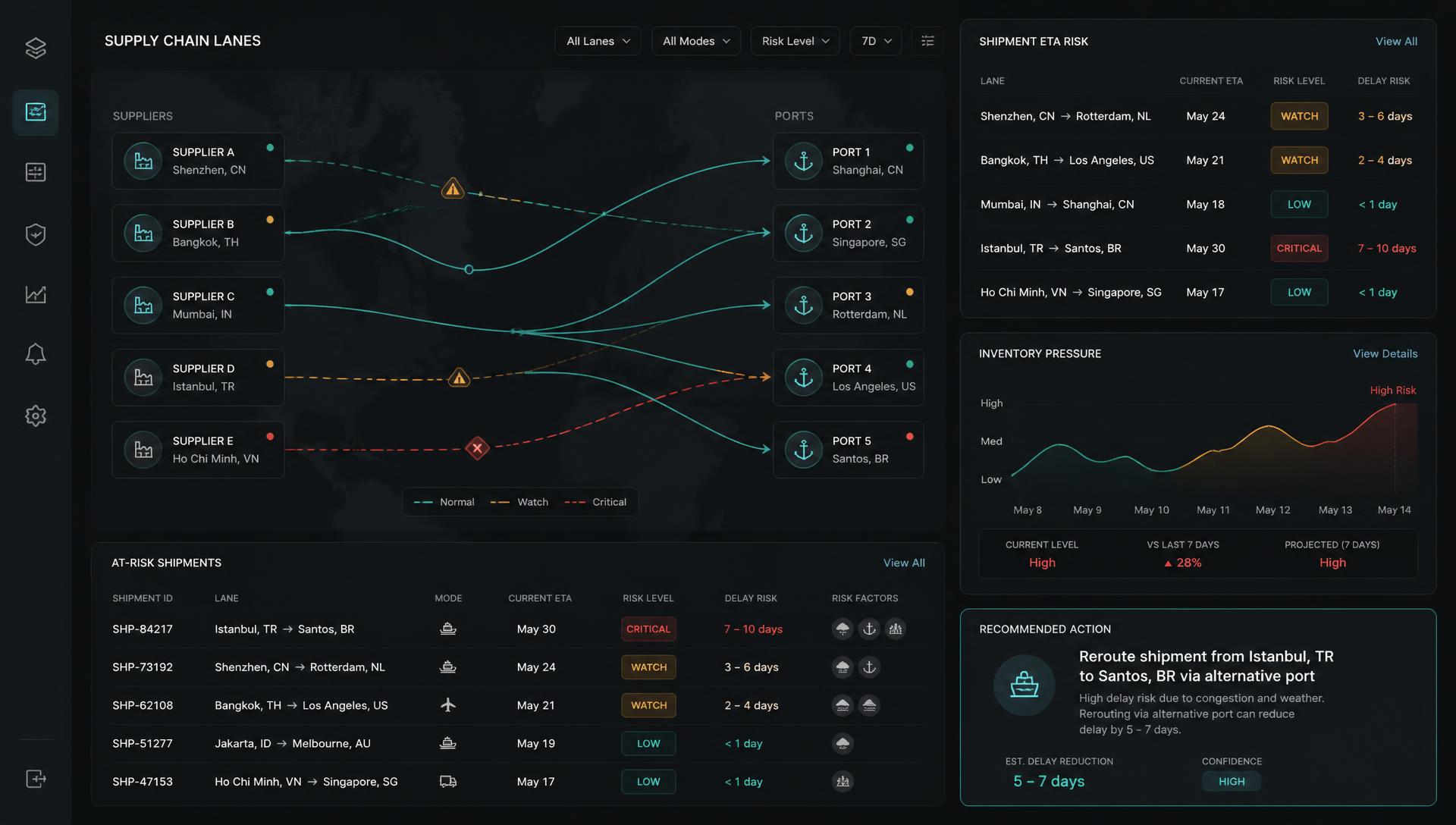Open View Details for Inventory Pressure
This screenshot has height=825, width=1456.
click(x=1385, y=354)
